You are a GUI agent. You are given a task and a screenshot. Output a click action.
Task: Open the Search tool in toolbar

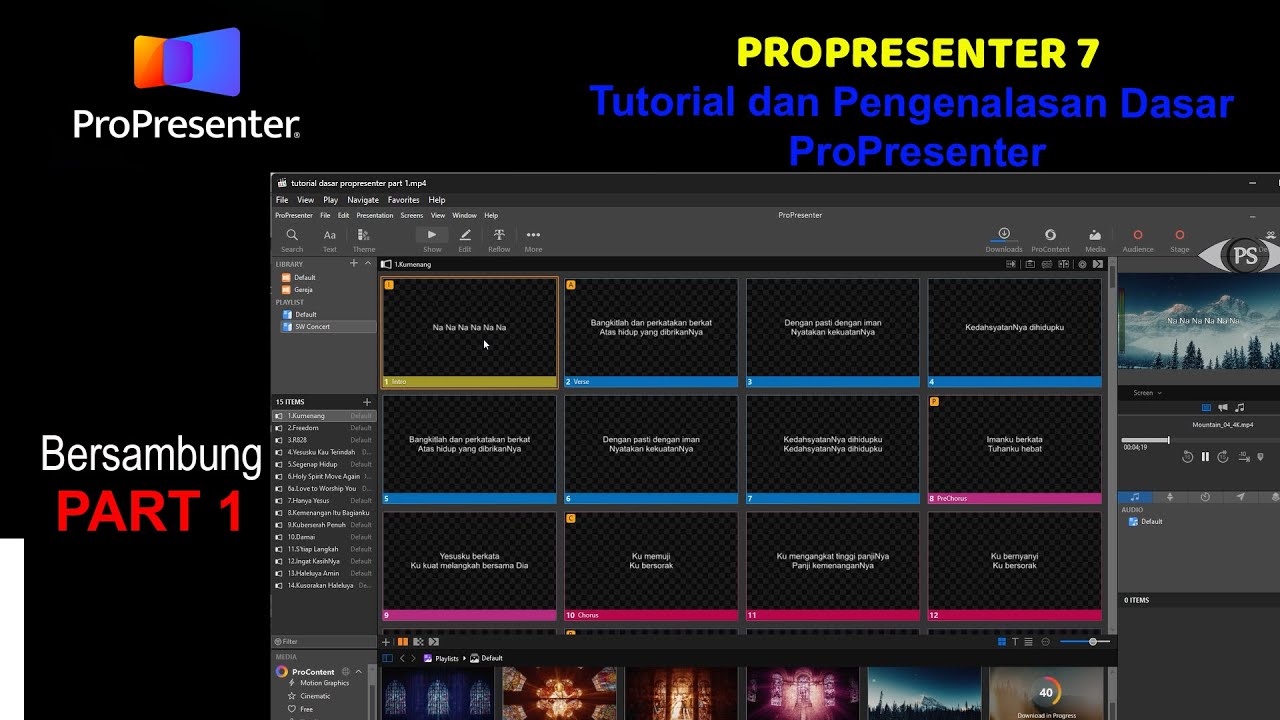[x=292, y=240]
